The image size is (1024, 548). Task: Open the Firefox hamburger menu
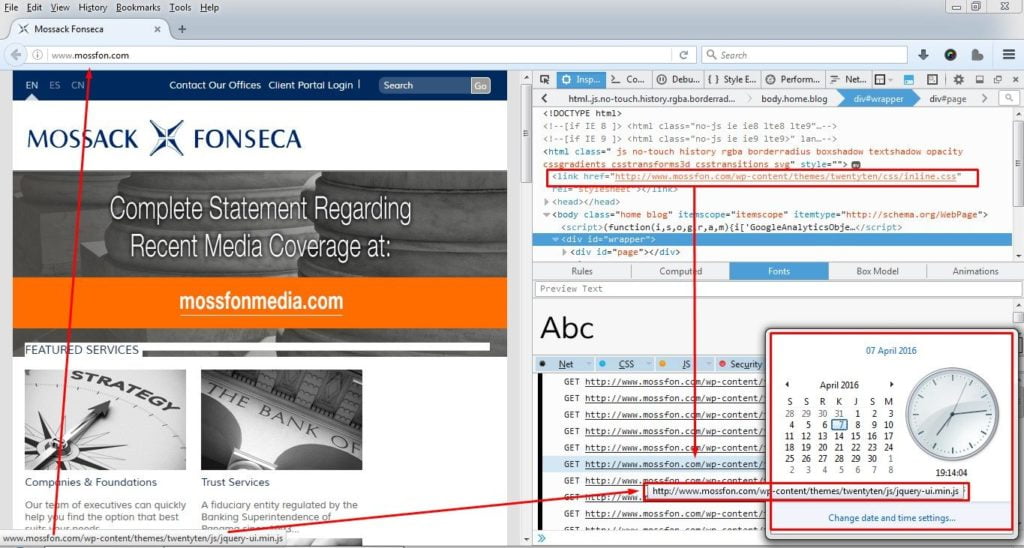coord(1009,55)
